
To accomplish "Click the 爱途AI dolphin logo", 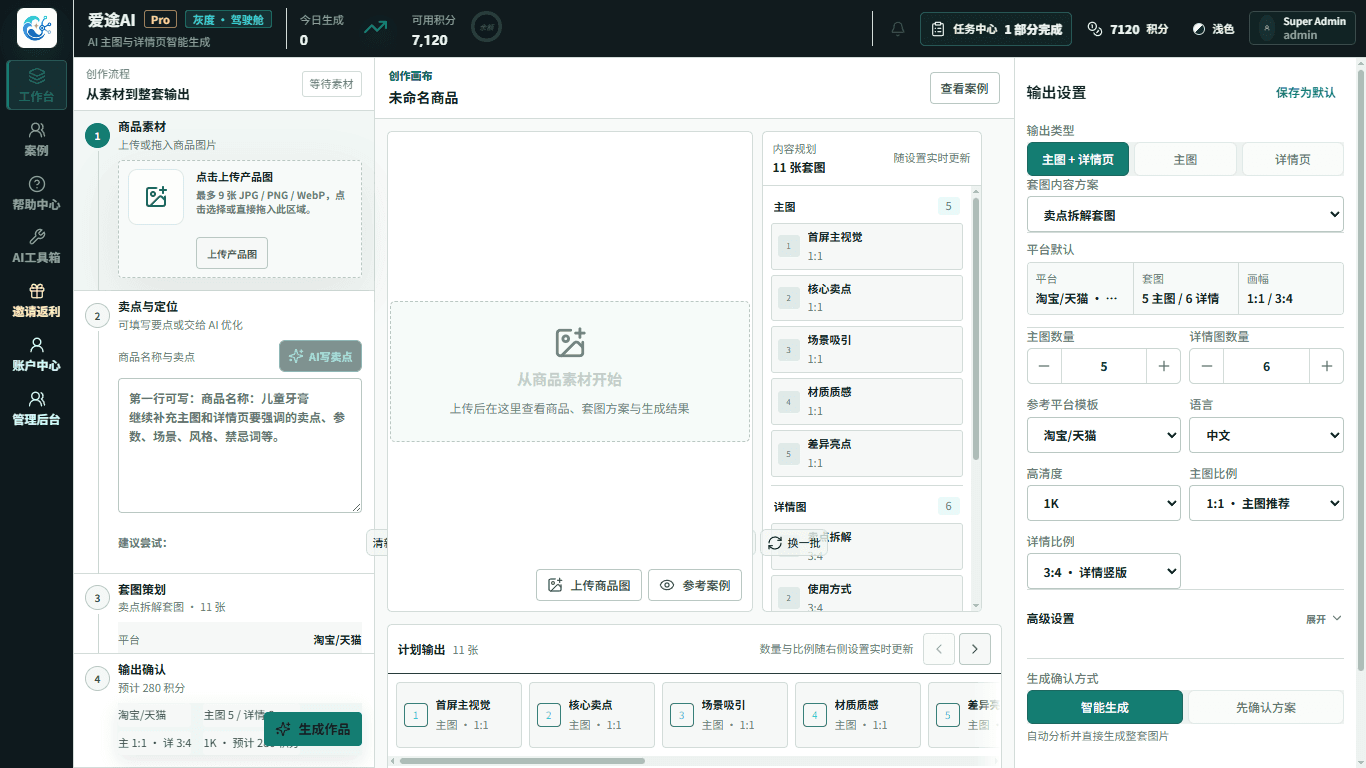I will coord(37,28).
